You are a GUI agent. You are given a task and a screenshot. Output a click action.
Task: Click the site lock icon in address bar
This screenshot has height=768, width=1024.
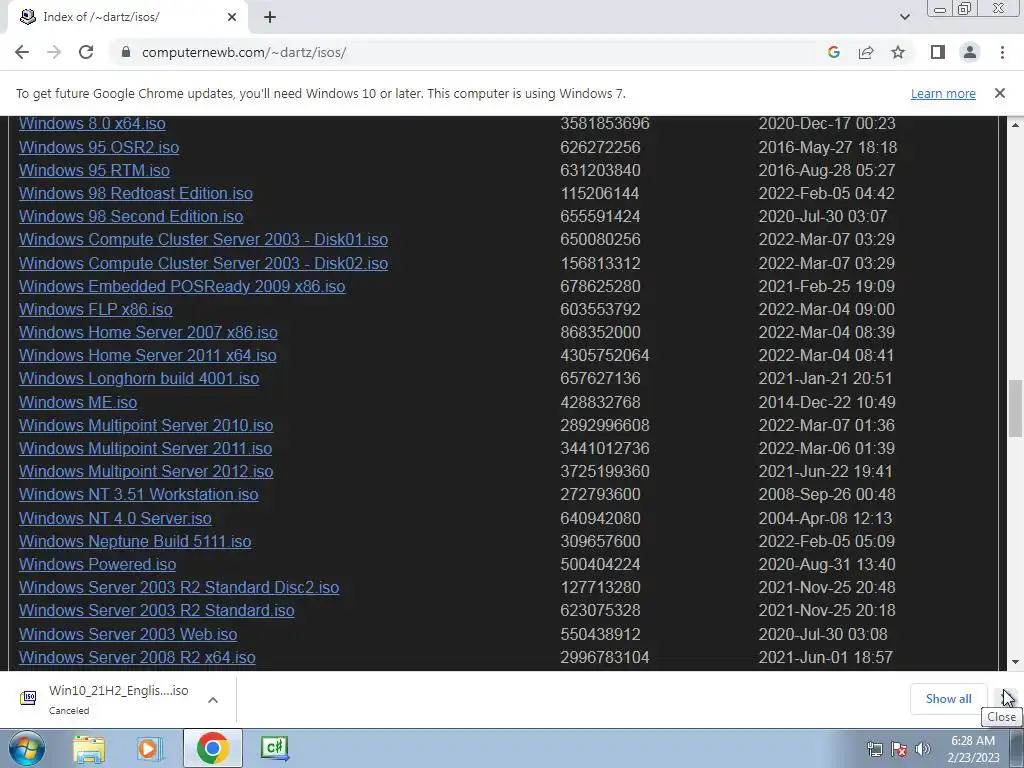[x=126, y=52]
